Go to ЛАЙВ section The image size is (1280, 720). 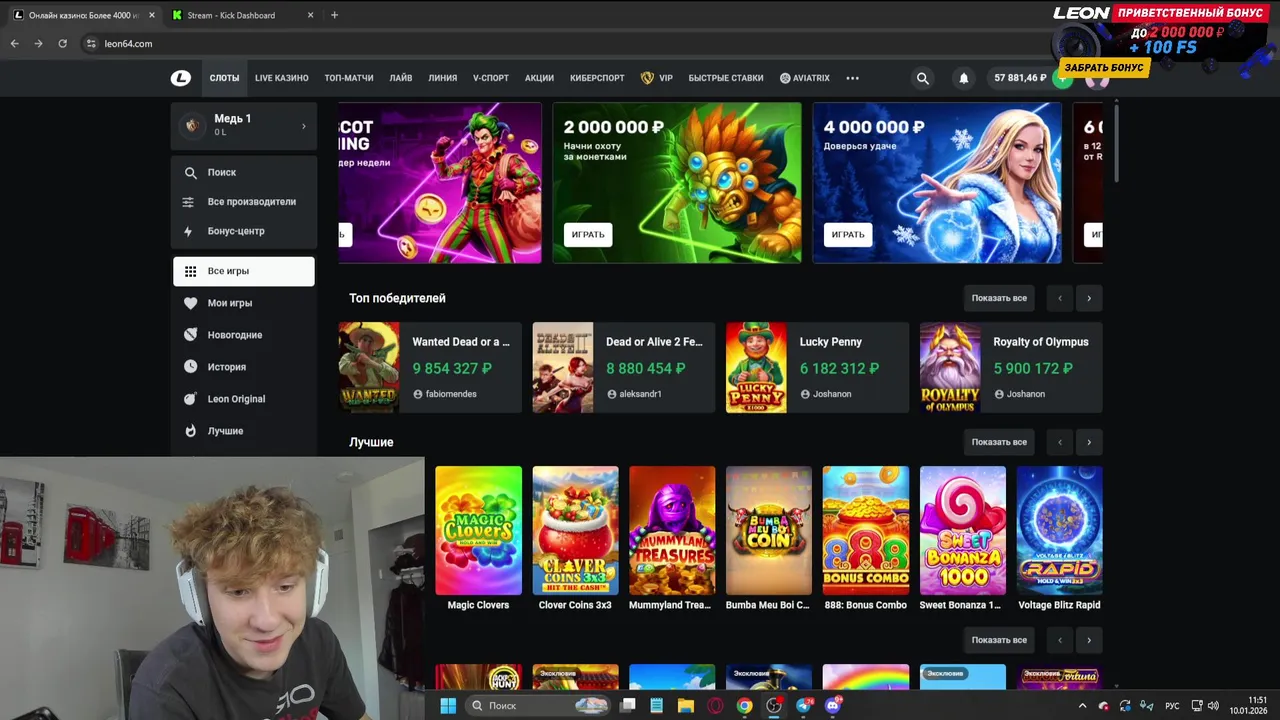(x=401, y=78)
